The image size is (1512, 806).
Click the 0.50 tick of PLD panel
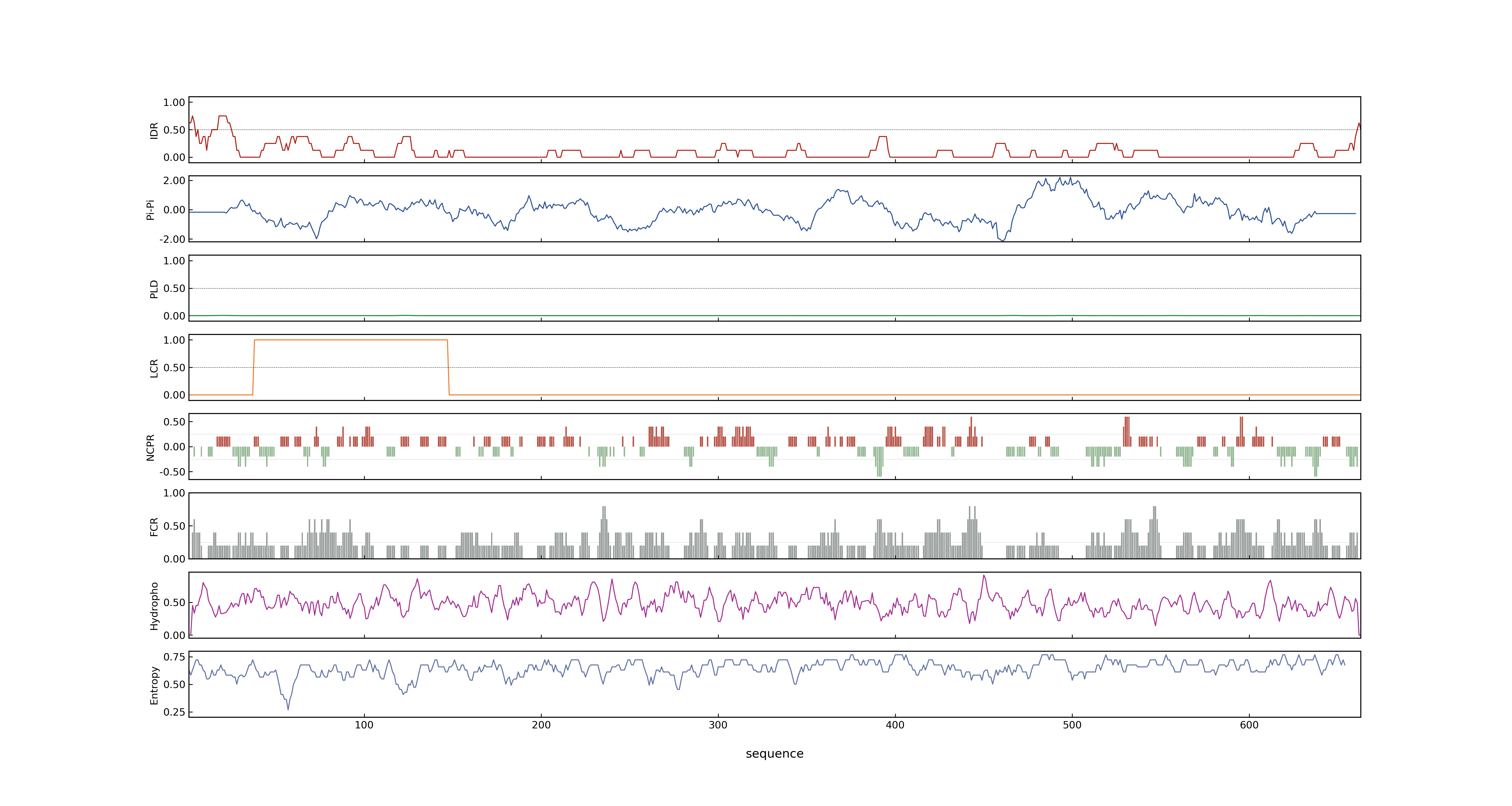pos(174,288)
